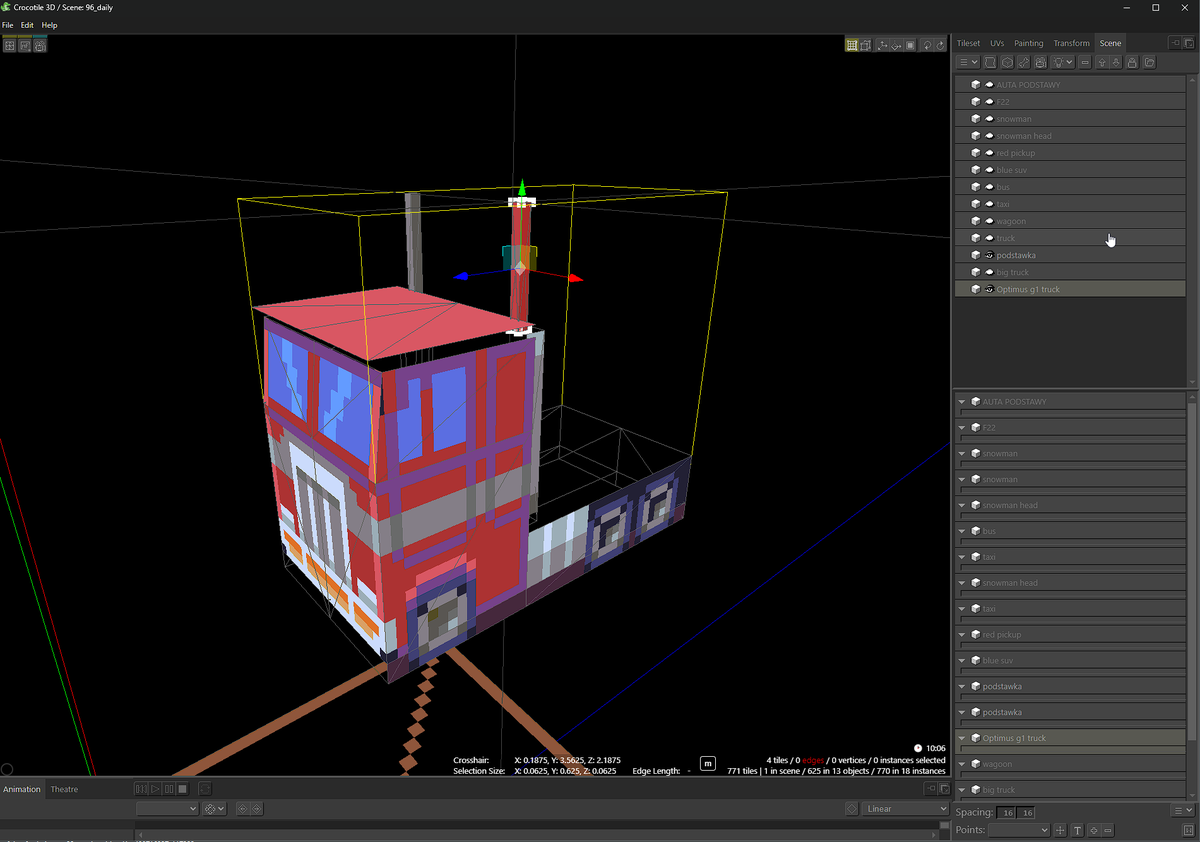Open the Scene list menu dropdown
Viewport: 1200px width, 842px height.
969,62
